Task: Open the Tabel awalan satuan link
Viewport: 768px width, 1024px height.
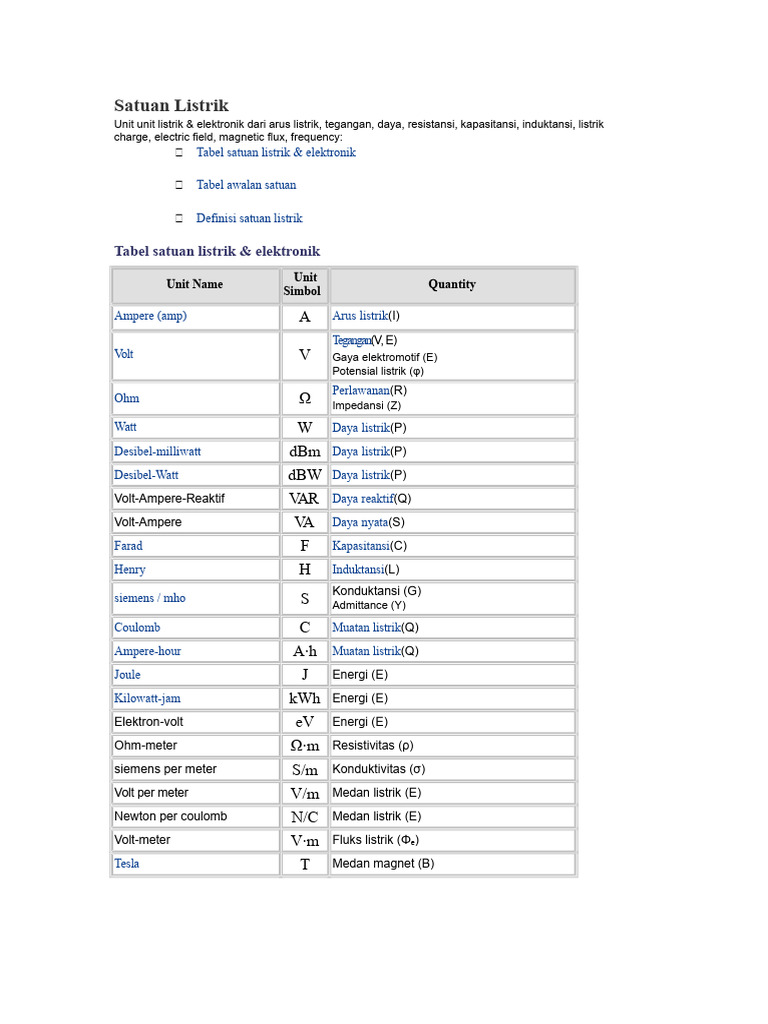Action: (246, 185)
